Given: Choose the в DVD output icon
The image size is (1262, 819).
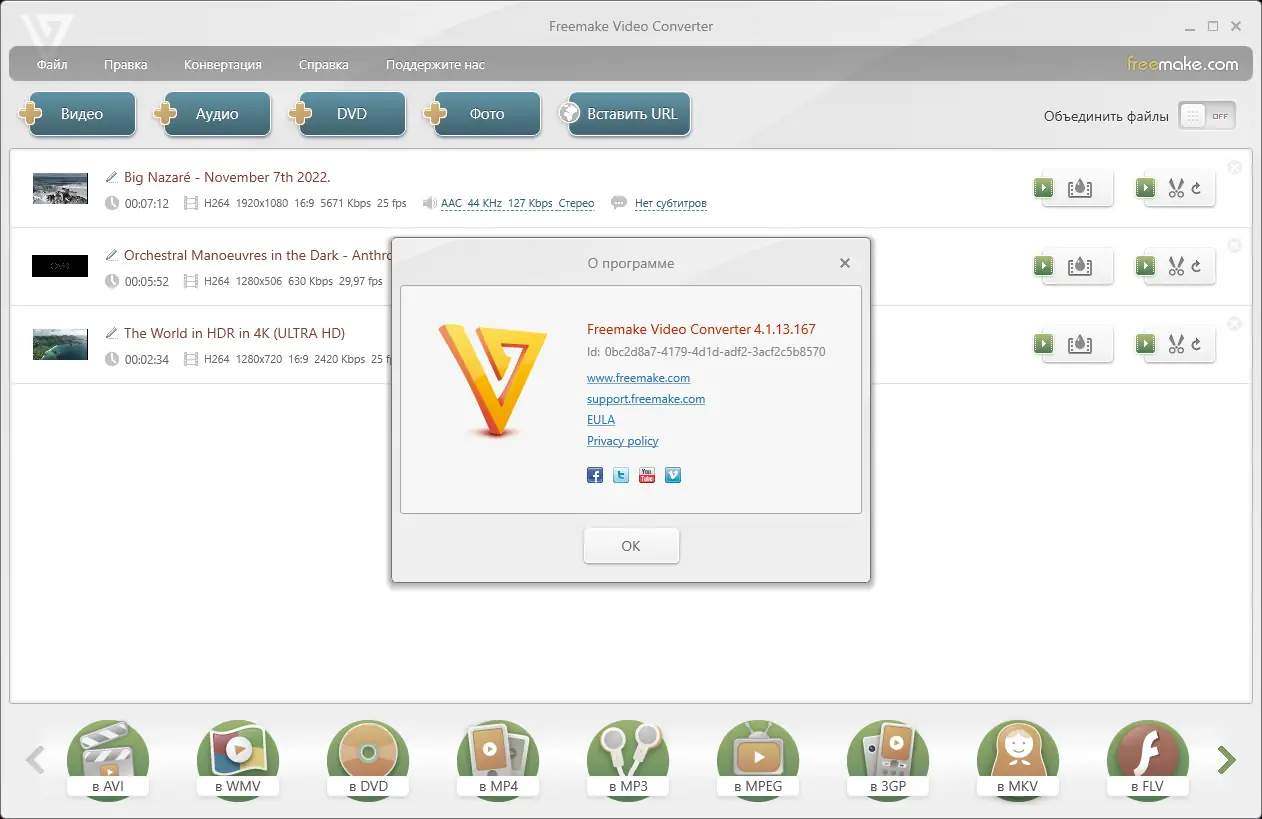Looking at the screenshot, I should [x=368, y=761].
